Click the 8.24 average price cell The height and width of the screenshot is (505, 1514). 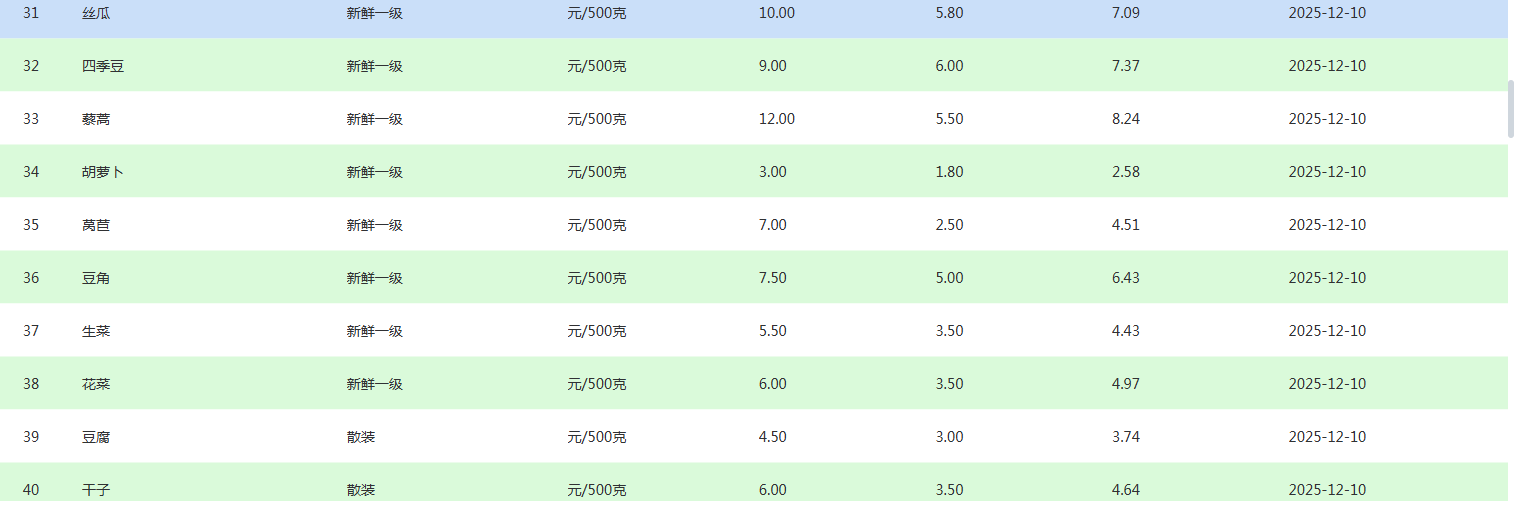(1126, 119)
